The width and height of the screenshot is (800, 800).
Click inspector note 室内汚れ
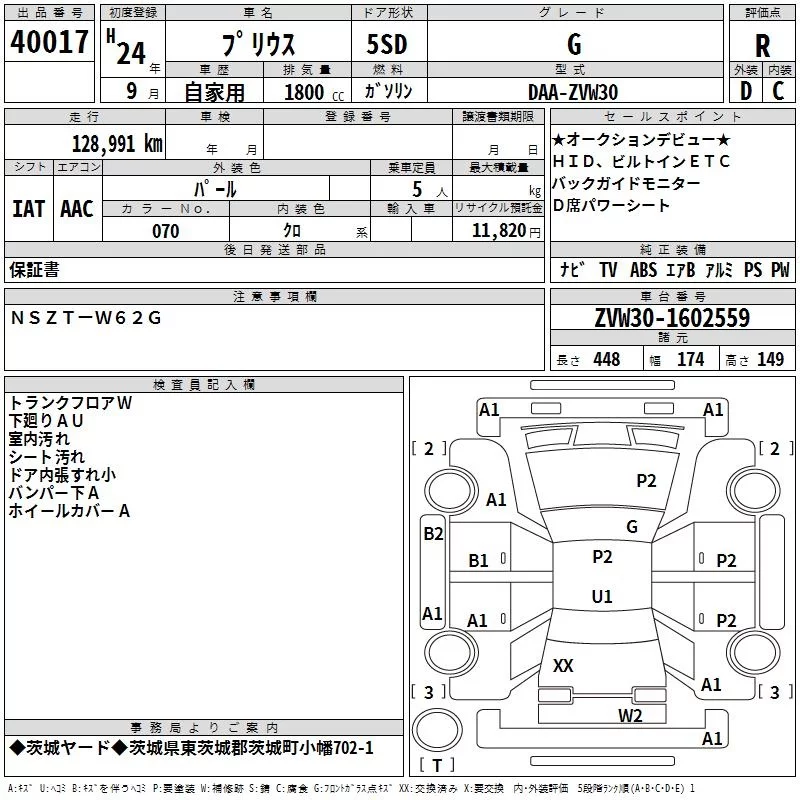39,439
